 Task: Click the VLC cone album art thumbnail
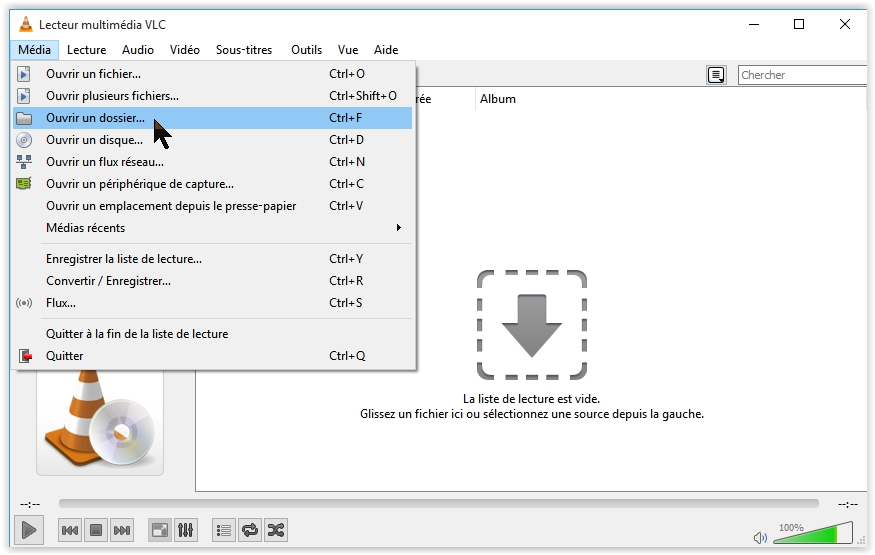100,422
